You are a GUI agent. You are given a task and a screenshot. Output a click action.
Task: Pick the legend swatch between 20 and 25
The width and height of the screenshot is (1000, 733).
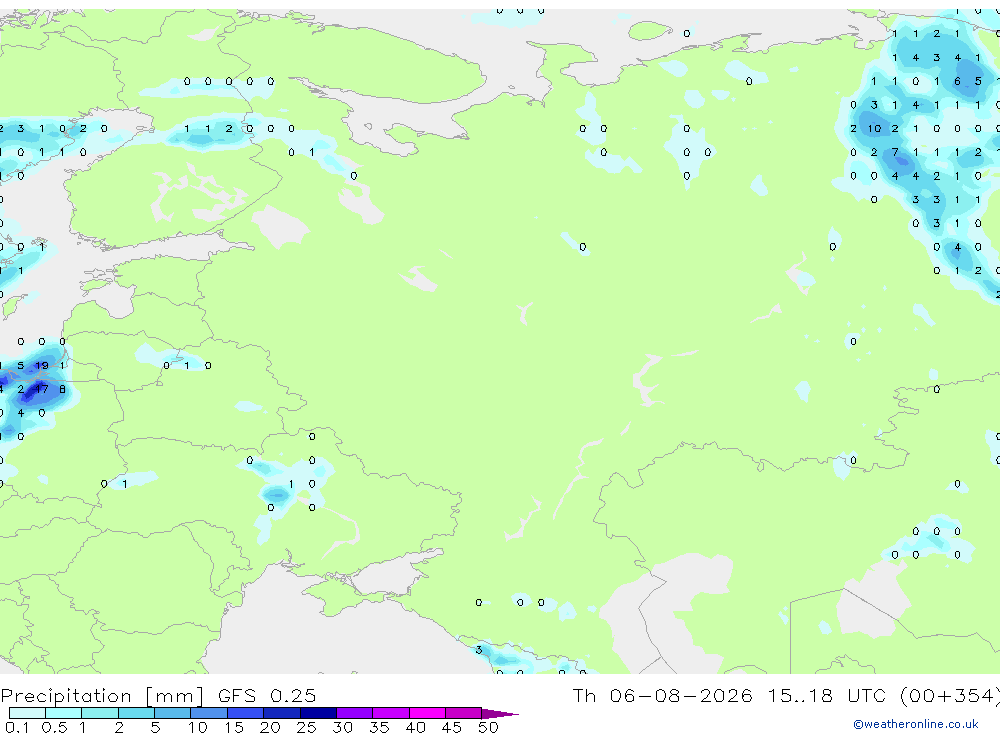[281, 713]
